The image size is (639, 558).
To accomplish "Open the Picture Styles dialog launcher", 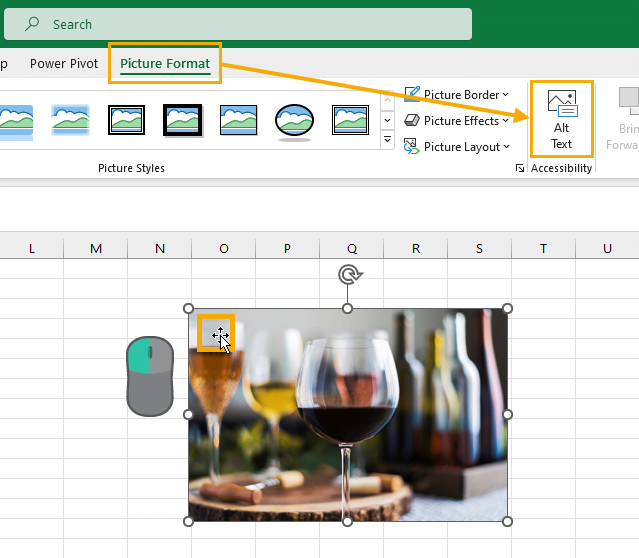I will click(x=520, y=168).
